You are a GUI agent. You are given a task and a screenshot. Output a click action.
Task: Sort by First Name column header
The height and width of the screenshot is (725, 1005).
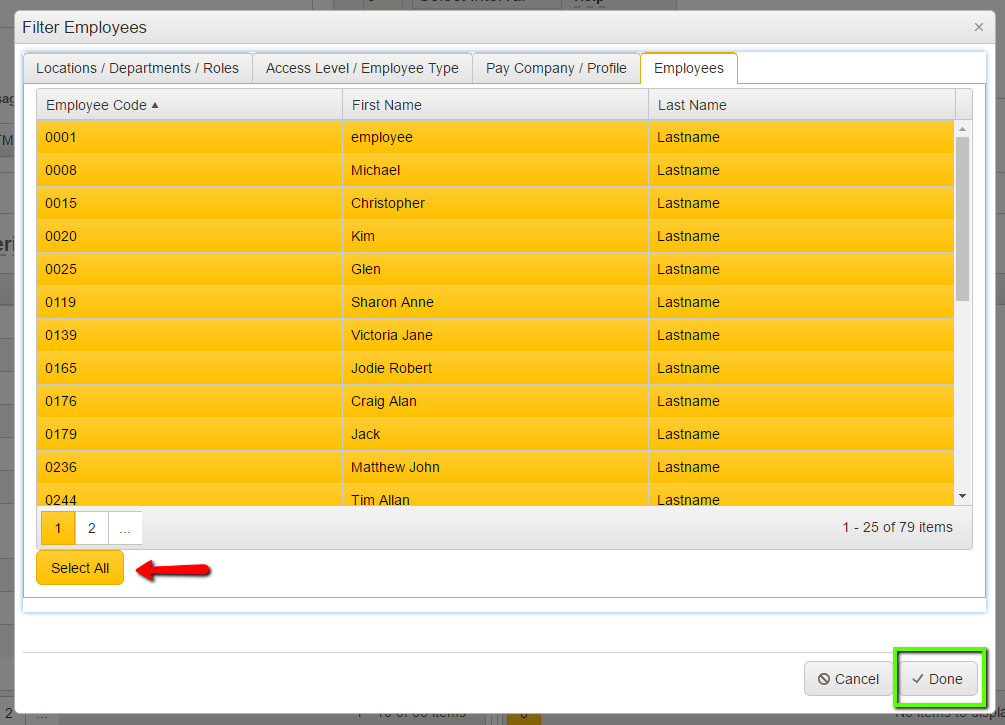pos(386,105)
